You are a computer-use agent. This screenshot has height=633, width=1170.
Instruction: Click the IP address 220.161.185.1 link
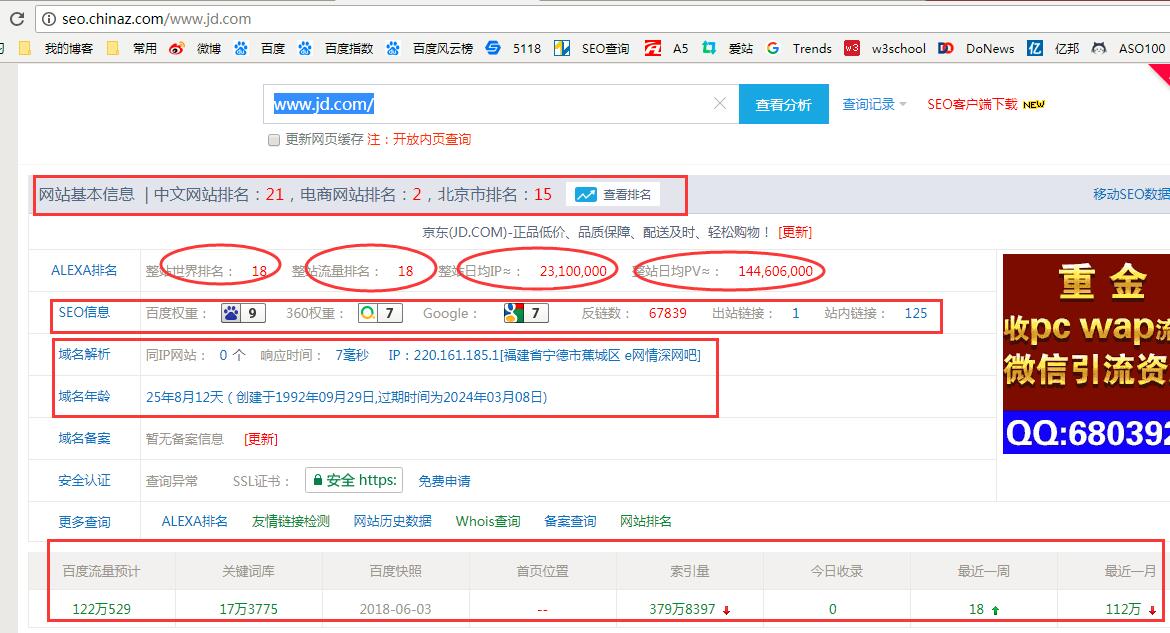point(544,355)
